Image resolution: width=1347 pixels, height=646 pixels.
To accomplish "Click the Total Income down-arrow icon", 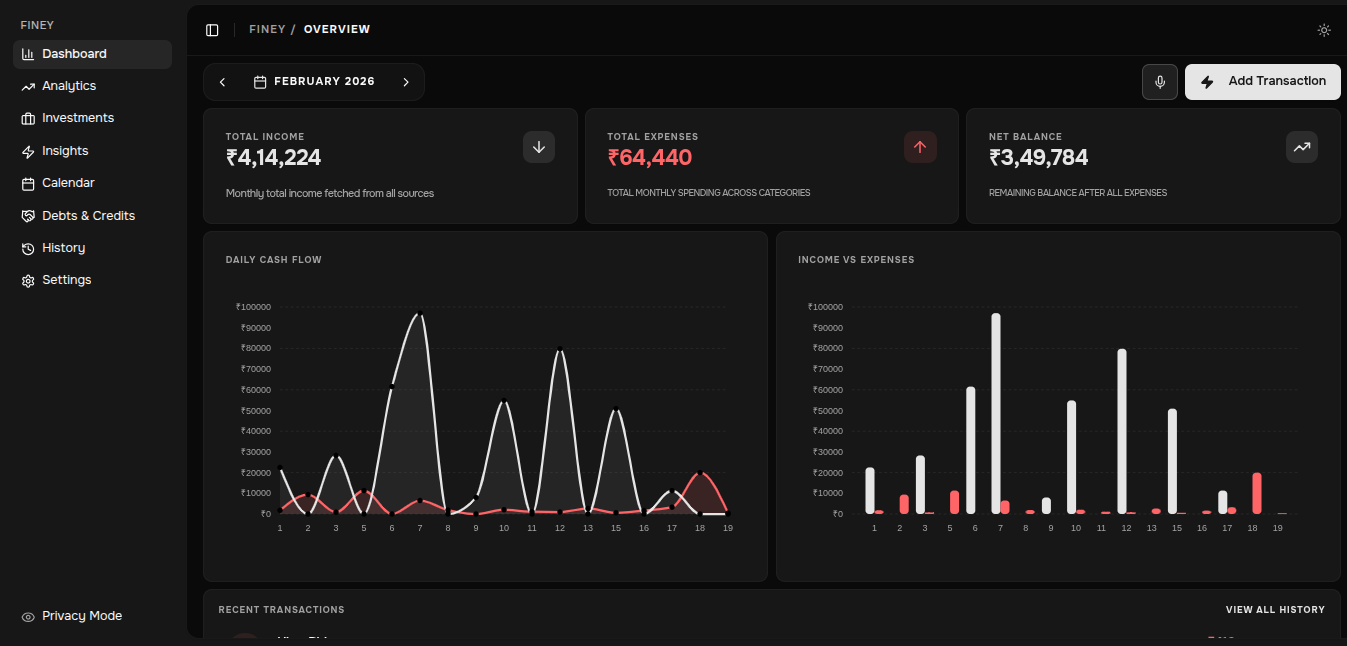I will coord(538,147).
